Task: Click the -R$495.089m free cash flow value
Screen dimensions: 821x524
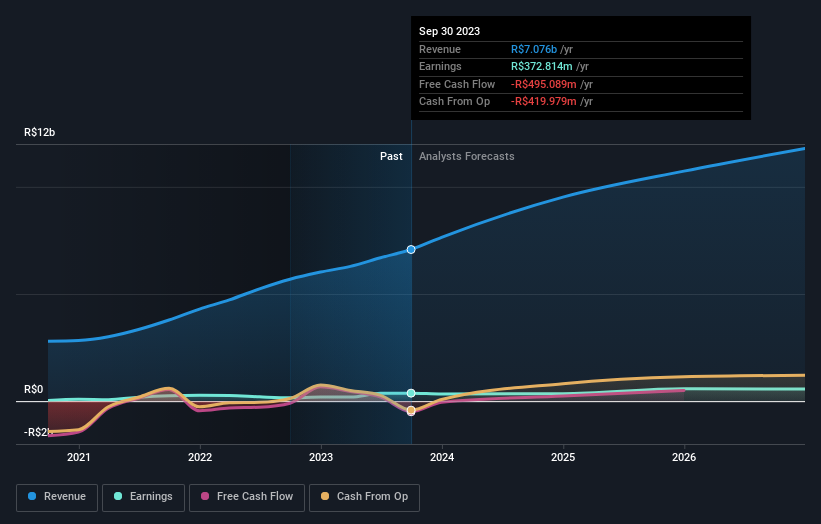Action: click(543, 84)
